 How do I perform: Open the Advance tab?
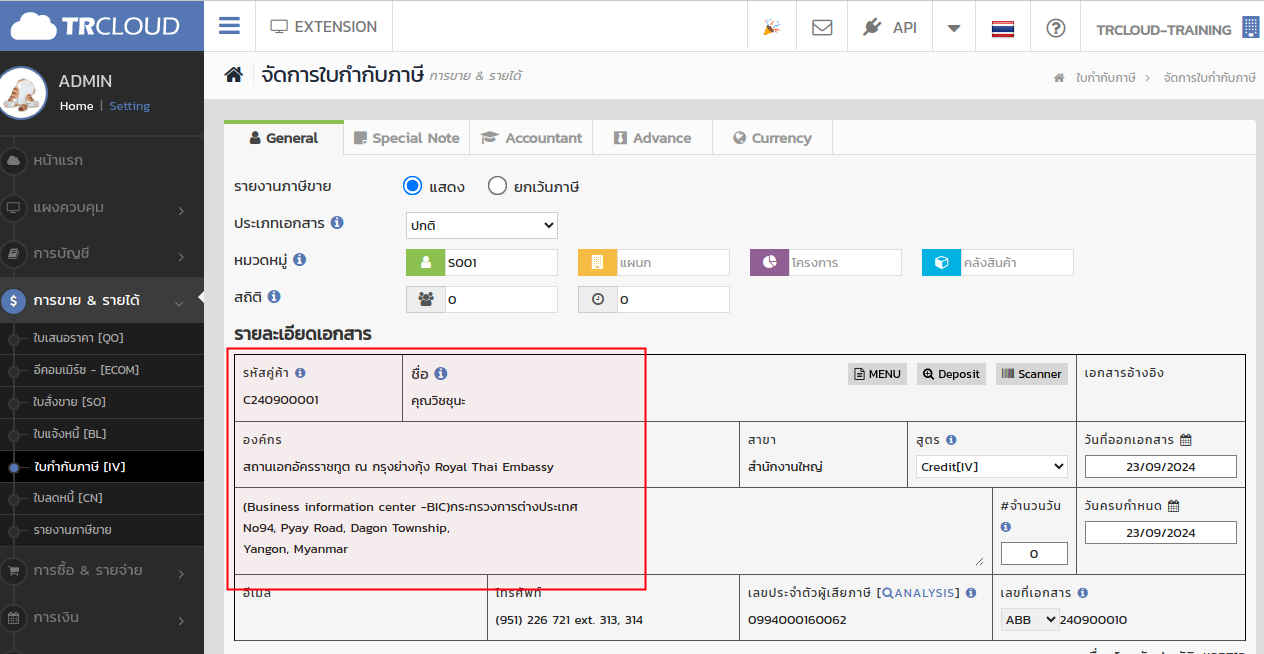pyautogui.click(x=652, y=138)
